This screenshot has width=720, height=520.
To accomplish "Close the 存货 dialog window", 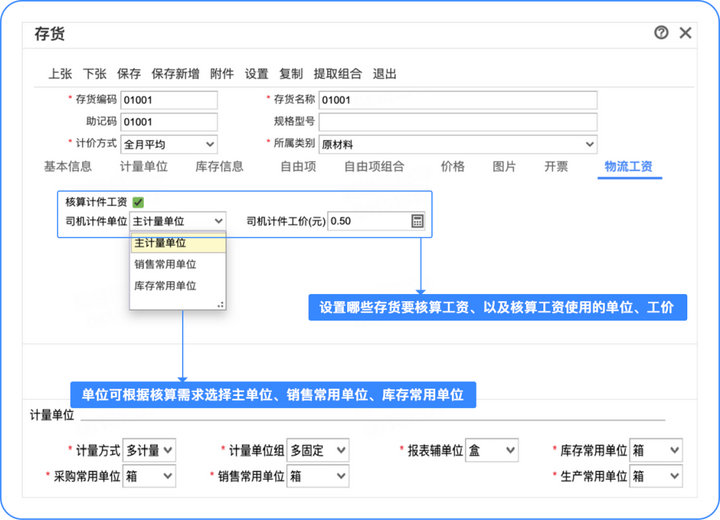I will [685, 33].
